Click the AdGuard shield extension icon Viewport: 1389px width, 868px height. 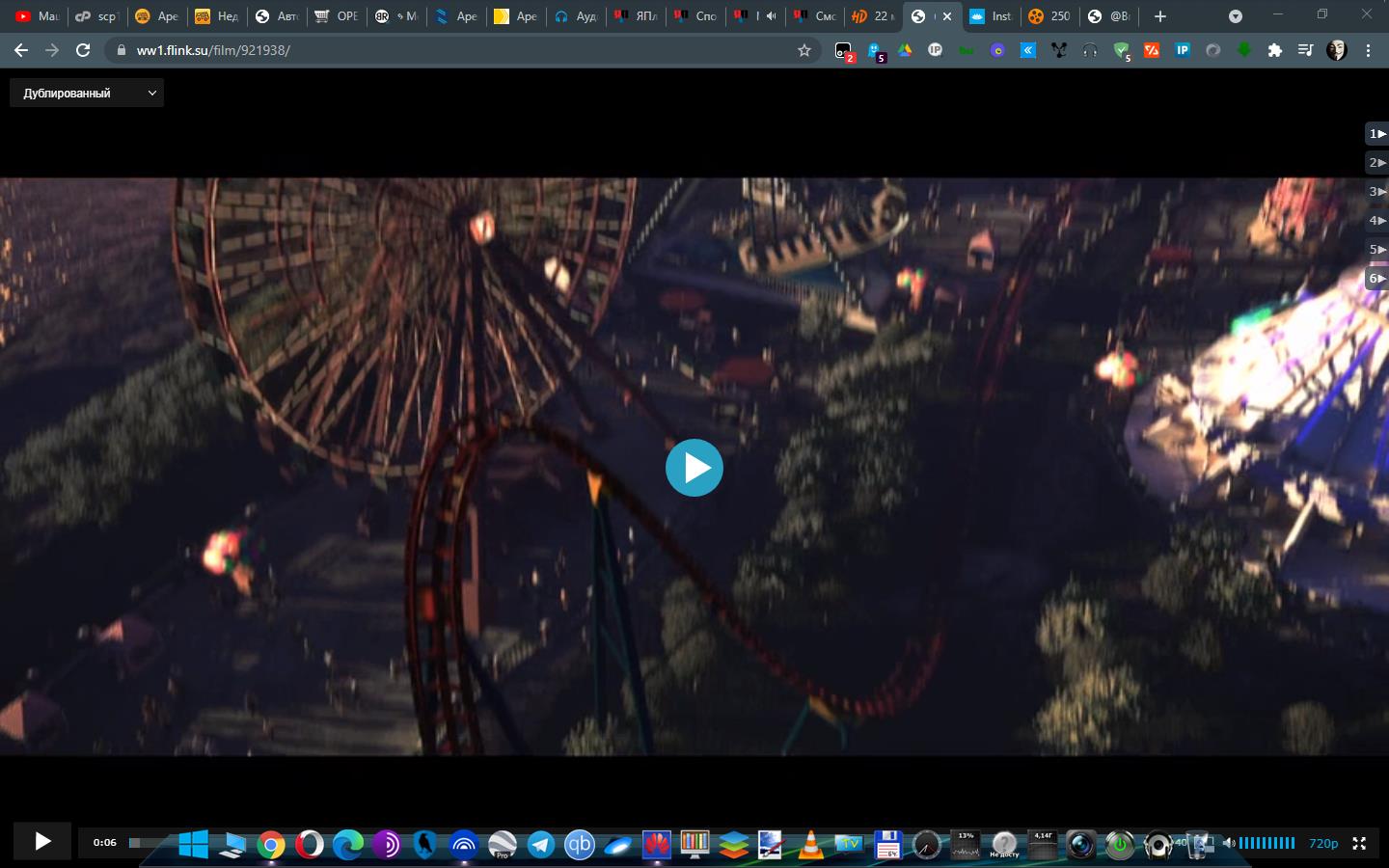[1121, 50]
